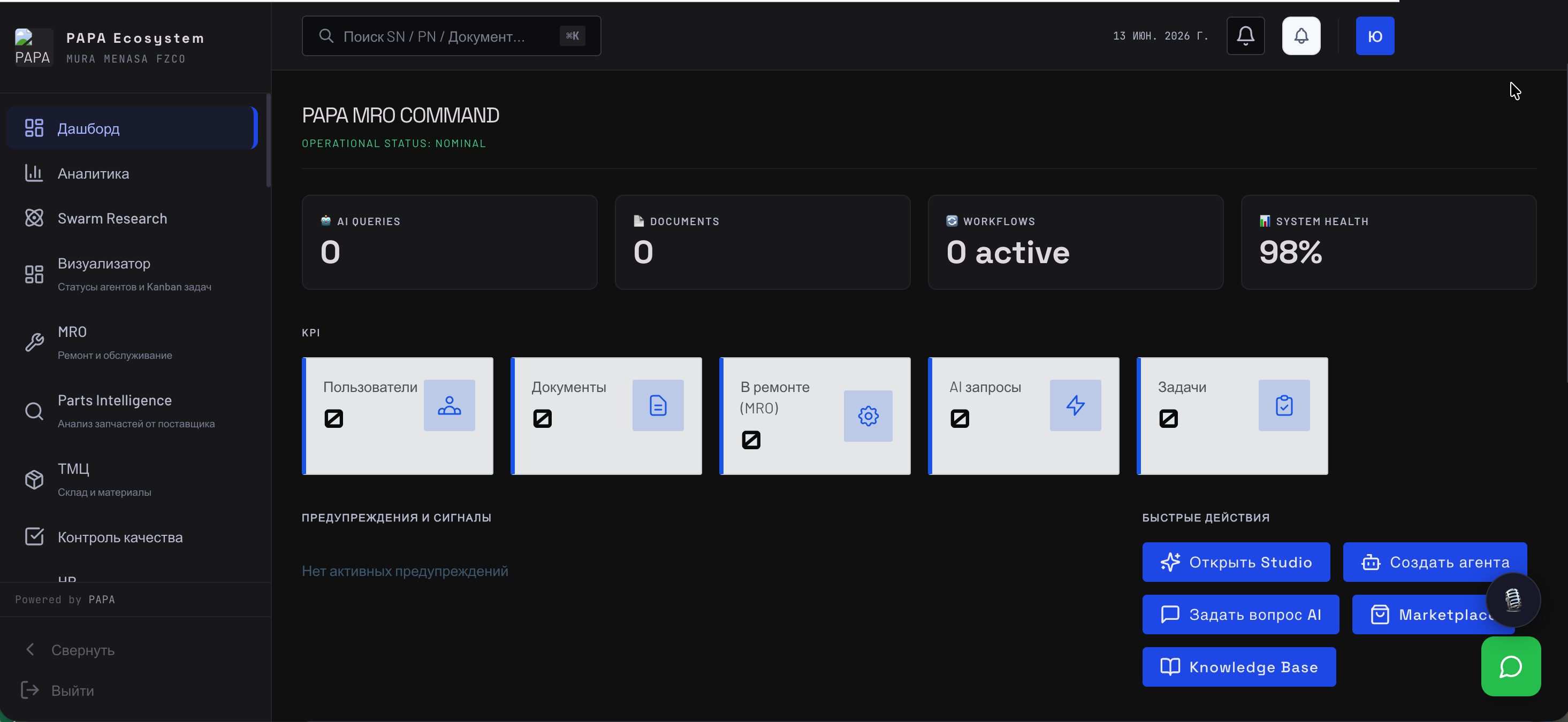
Task: Collapse the sidebar with Свернуть
Action: (x=70, y=650)
